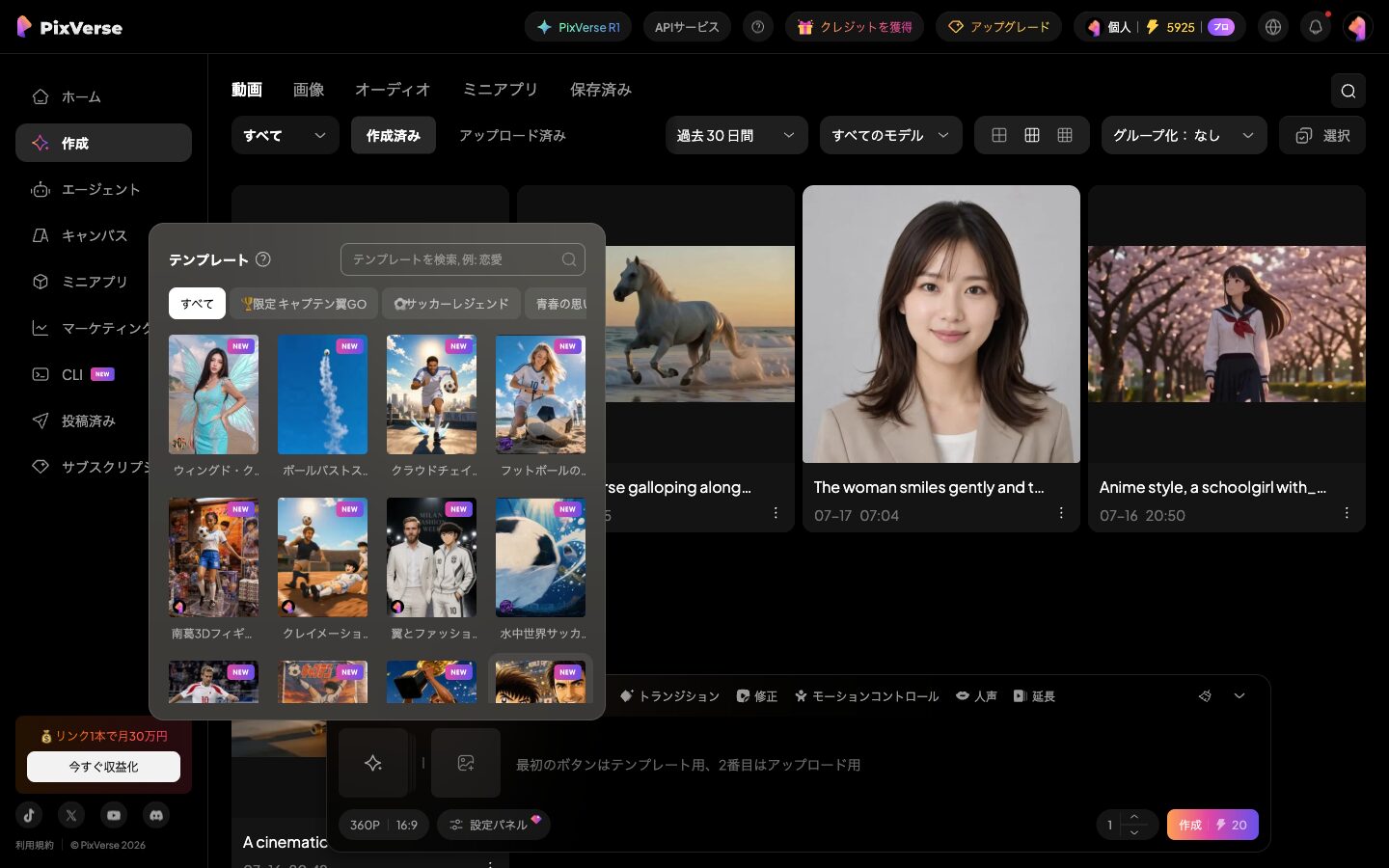Open the 過去 30 日間 date dropdown

click(x=737, y=136)
